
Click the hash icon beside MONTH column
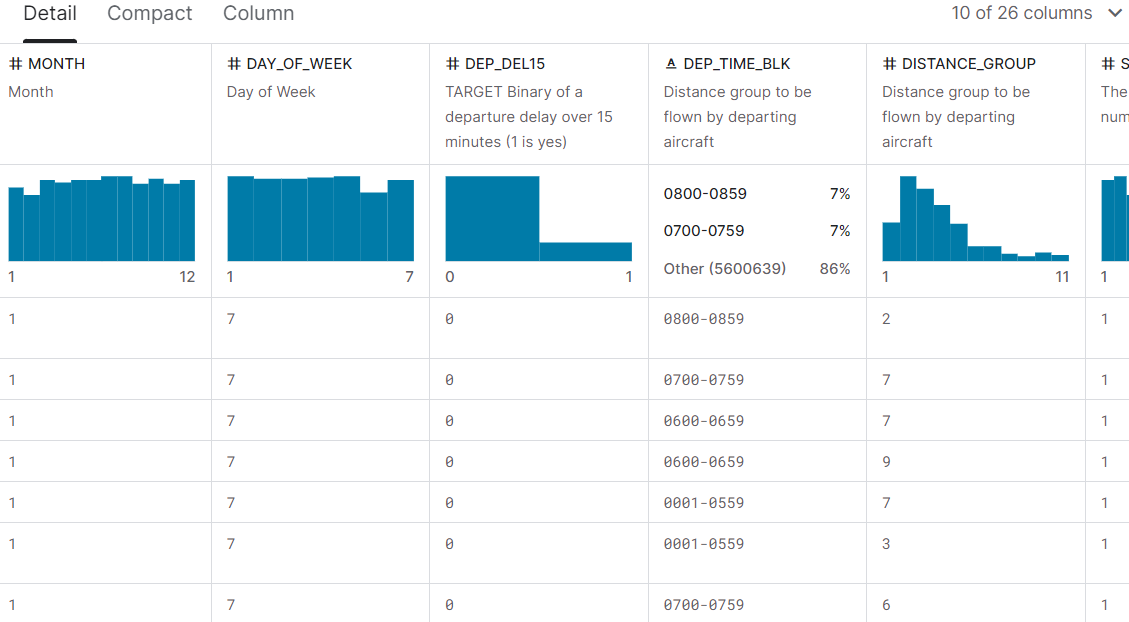[16, 64]
